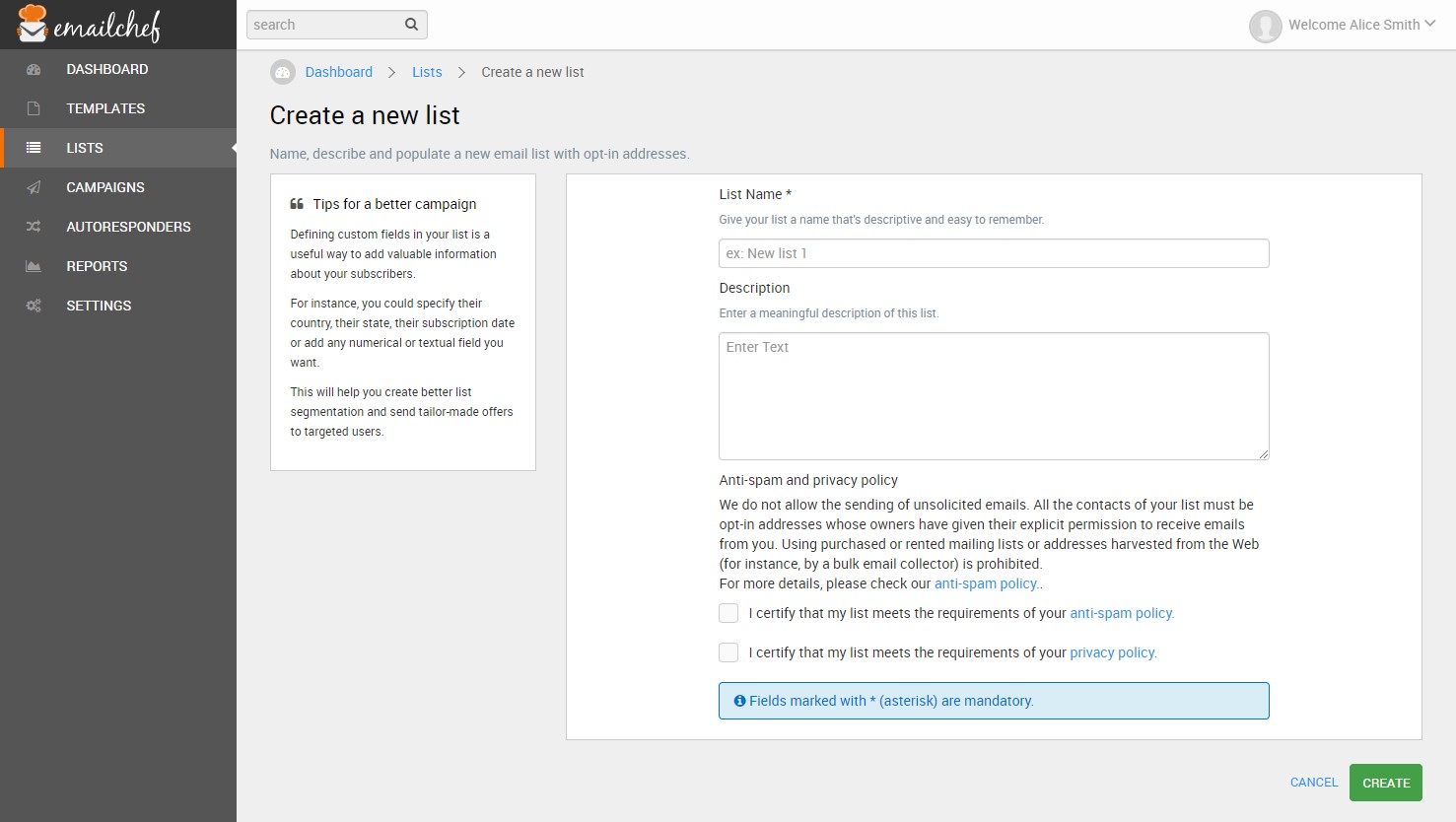Open the privacy policy link
Screen dimensions: 1456x822
pos(1113,652)
